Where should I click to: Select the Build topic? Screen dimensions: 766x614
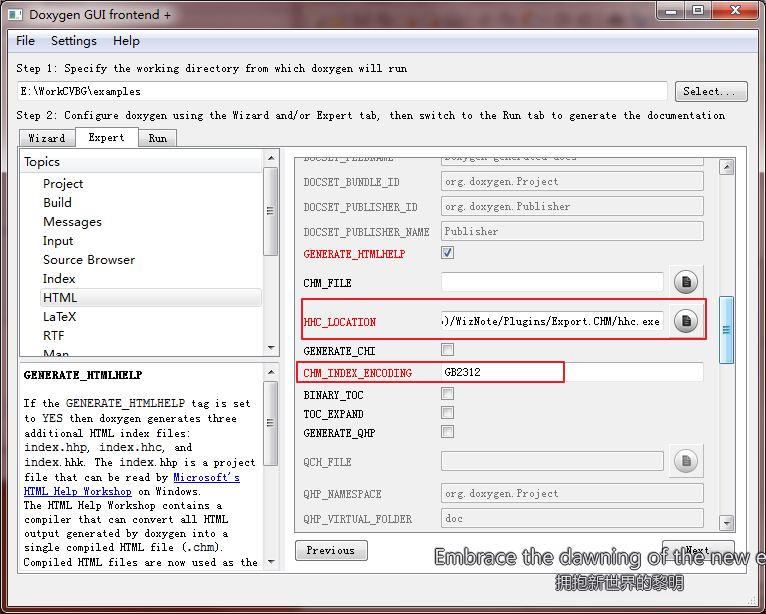pos(57,203)
